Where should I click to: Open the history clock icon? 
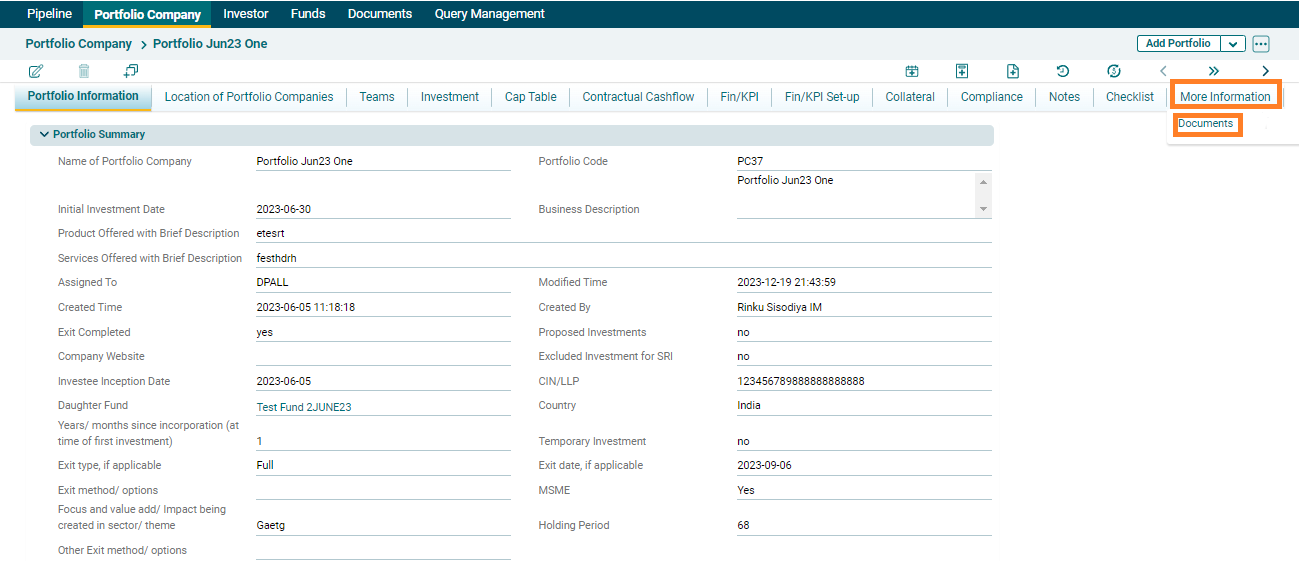tap(1063, 71)
